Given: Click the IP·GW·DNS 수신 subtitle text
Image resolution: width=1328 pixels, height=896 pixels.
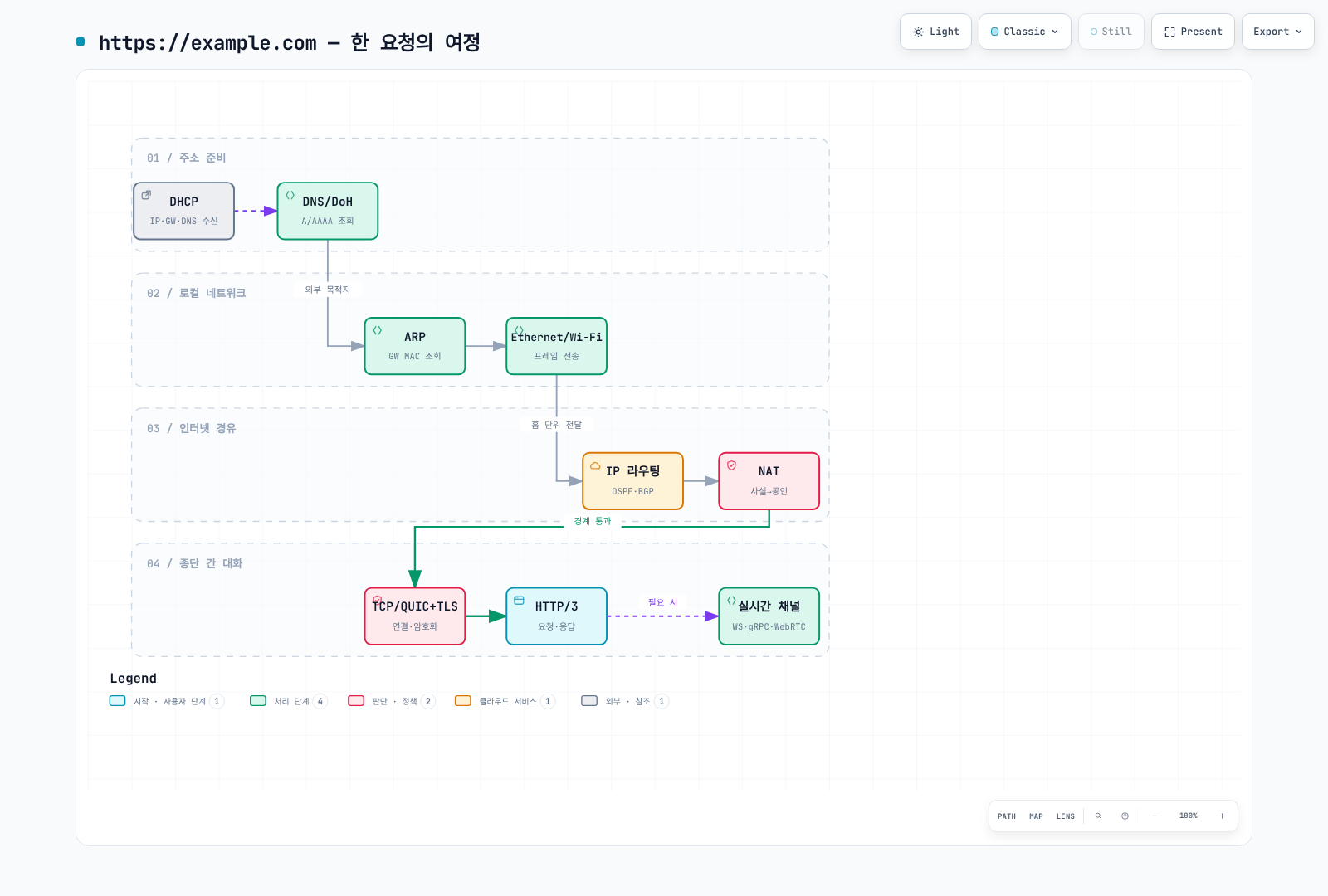Looking at the screenshot, I should pos(183,222).
